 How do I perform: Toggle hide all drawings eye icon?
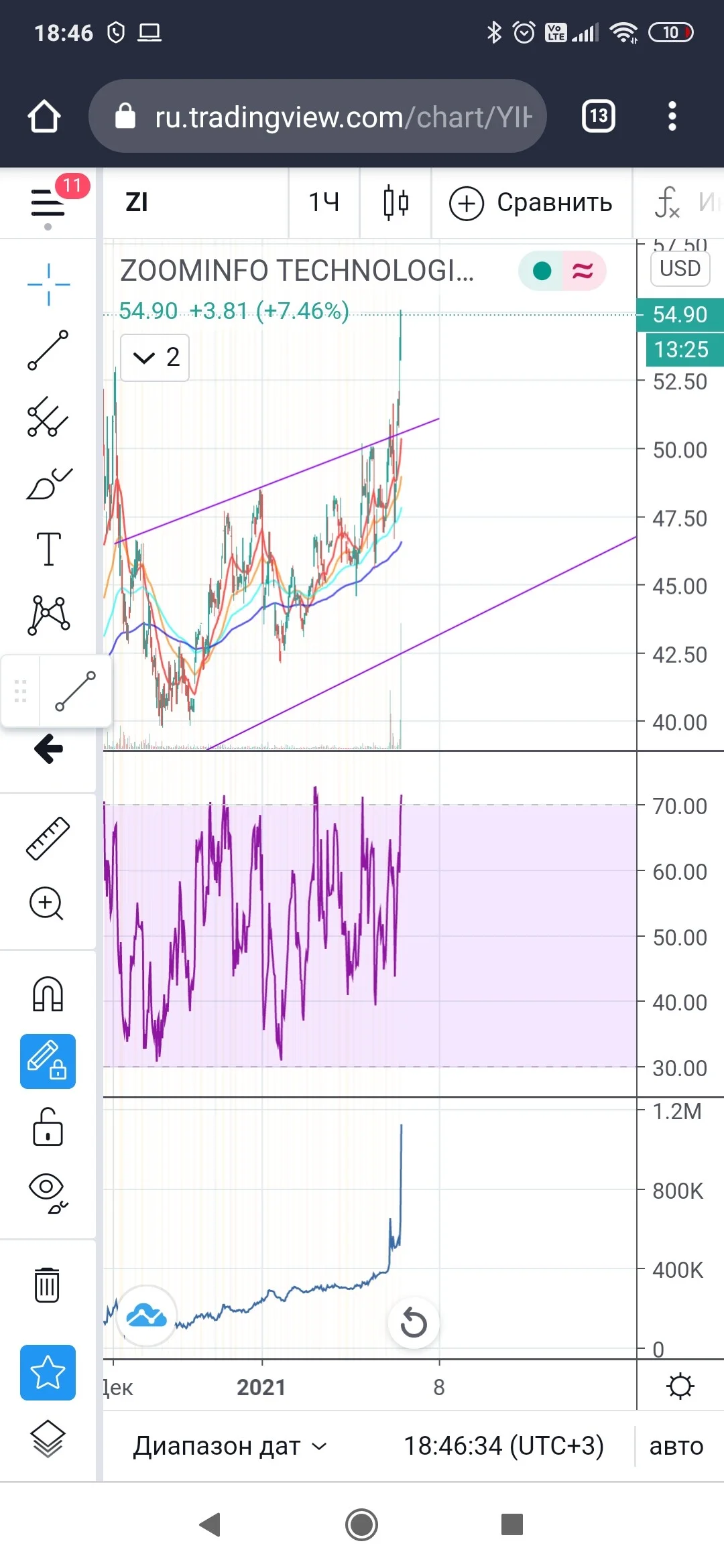(x=48, y=1193)
